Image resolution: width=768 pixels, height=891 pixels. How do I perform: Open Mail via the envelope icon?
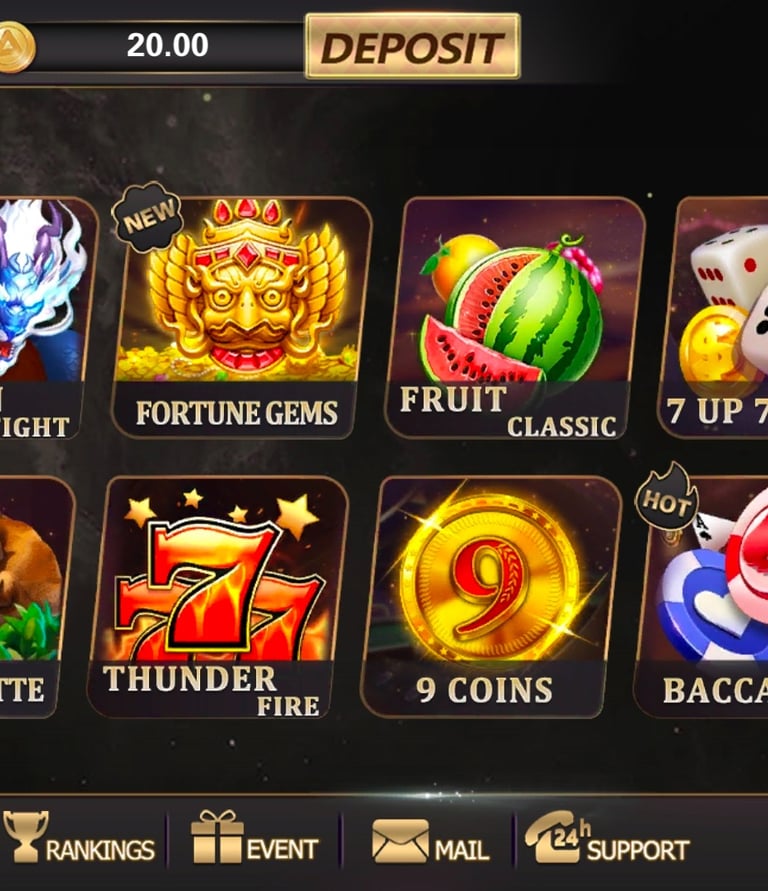pos(400,840)
